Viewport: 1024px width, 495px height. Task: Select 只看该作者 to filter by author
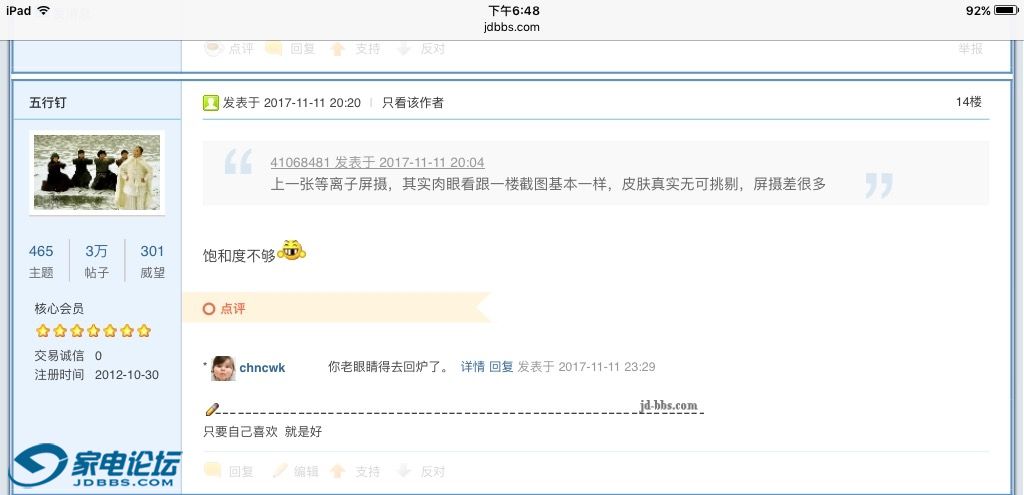pyautogui.click(x=413, y=103)
